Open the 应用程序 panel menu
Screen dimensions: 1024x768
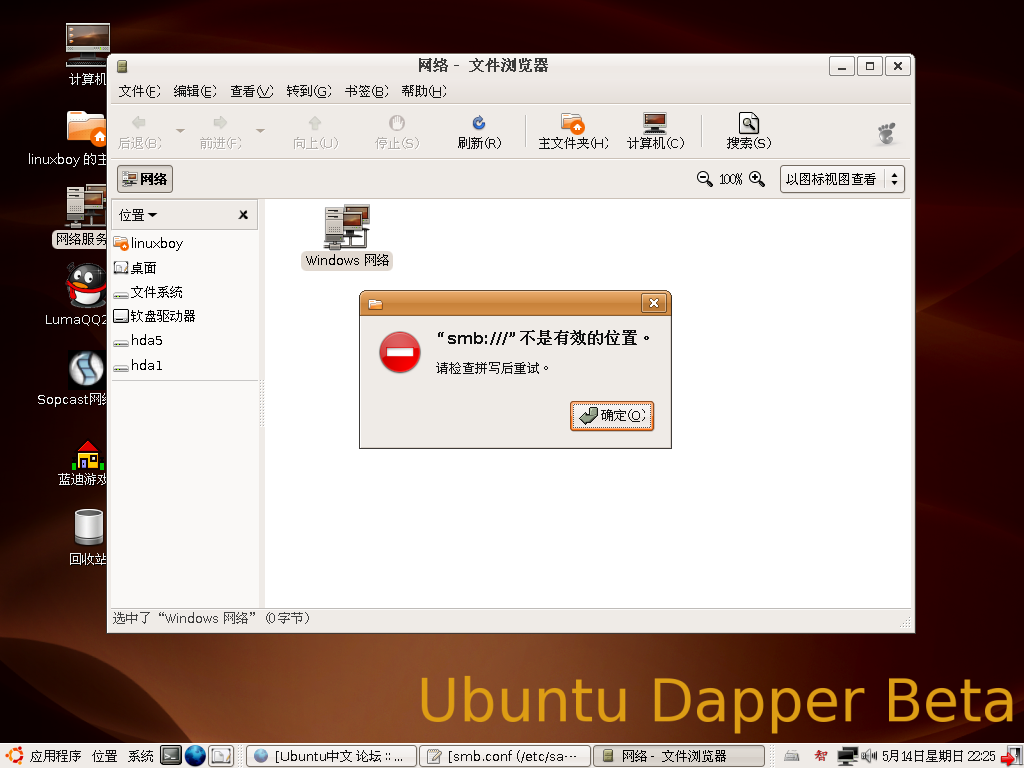[x=56, y=756]
